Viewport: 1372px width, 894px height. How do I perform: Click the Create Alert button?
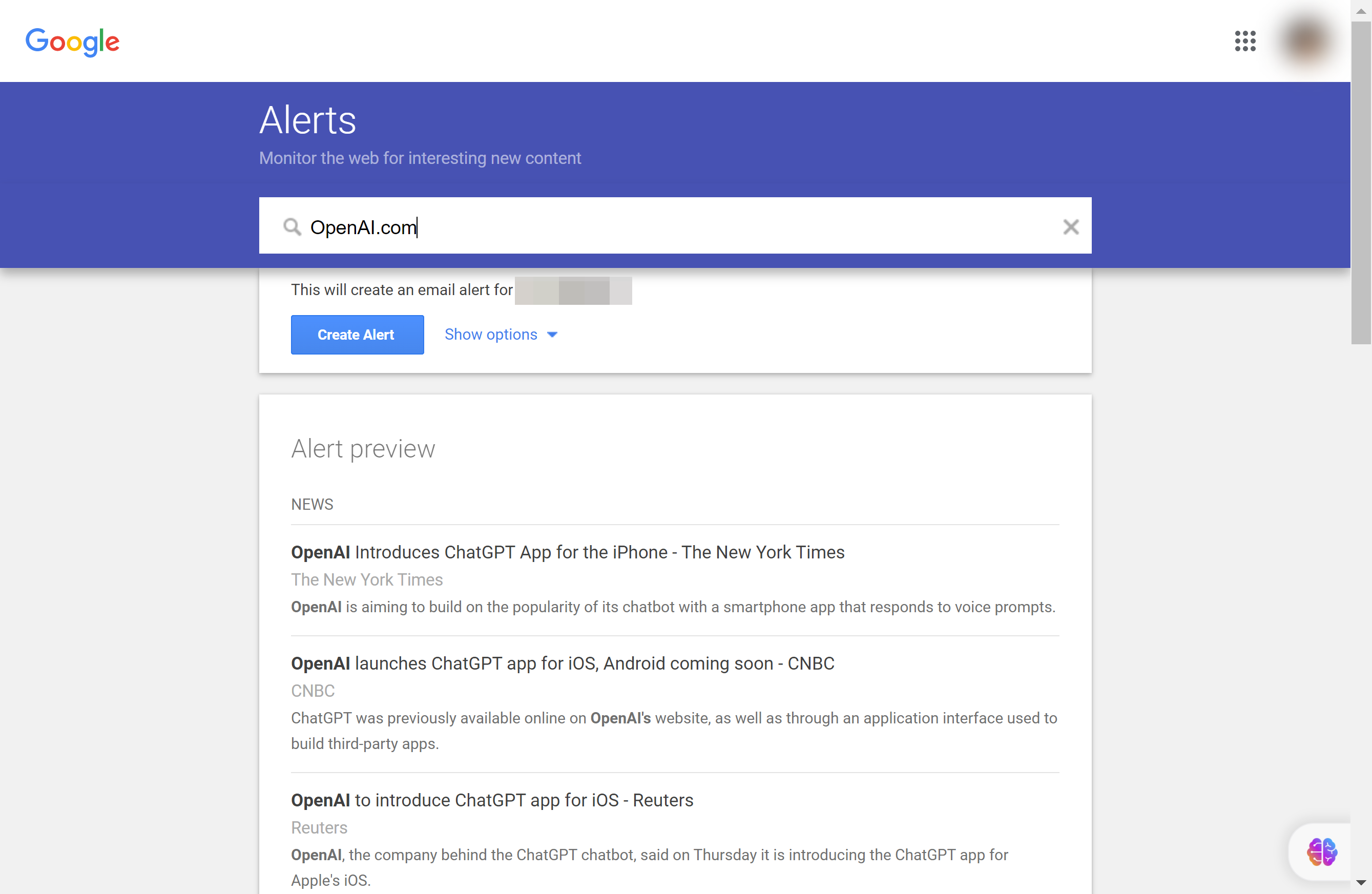(358, 335)
